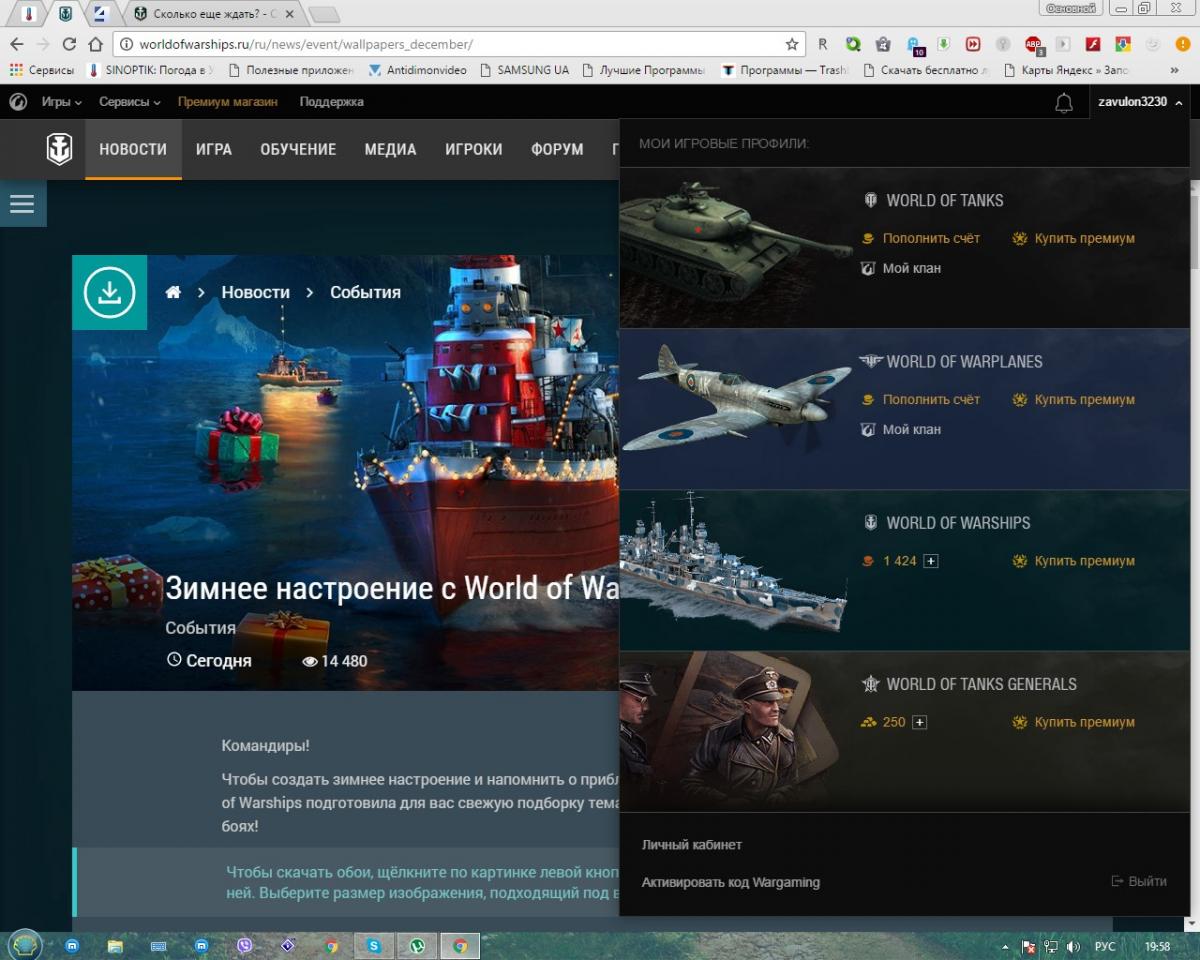Collapse the zavulon3230 account menu

[1141, 102]
